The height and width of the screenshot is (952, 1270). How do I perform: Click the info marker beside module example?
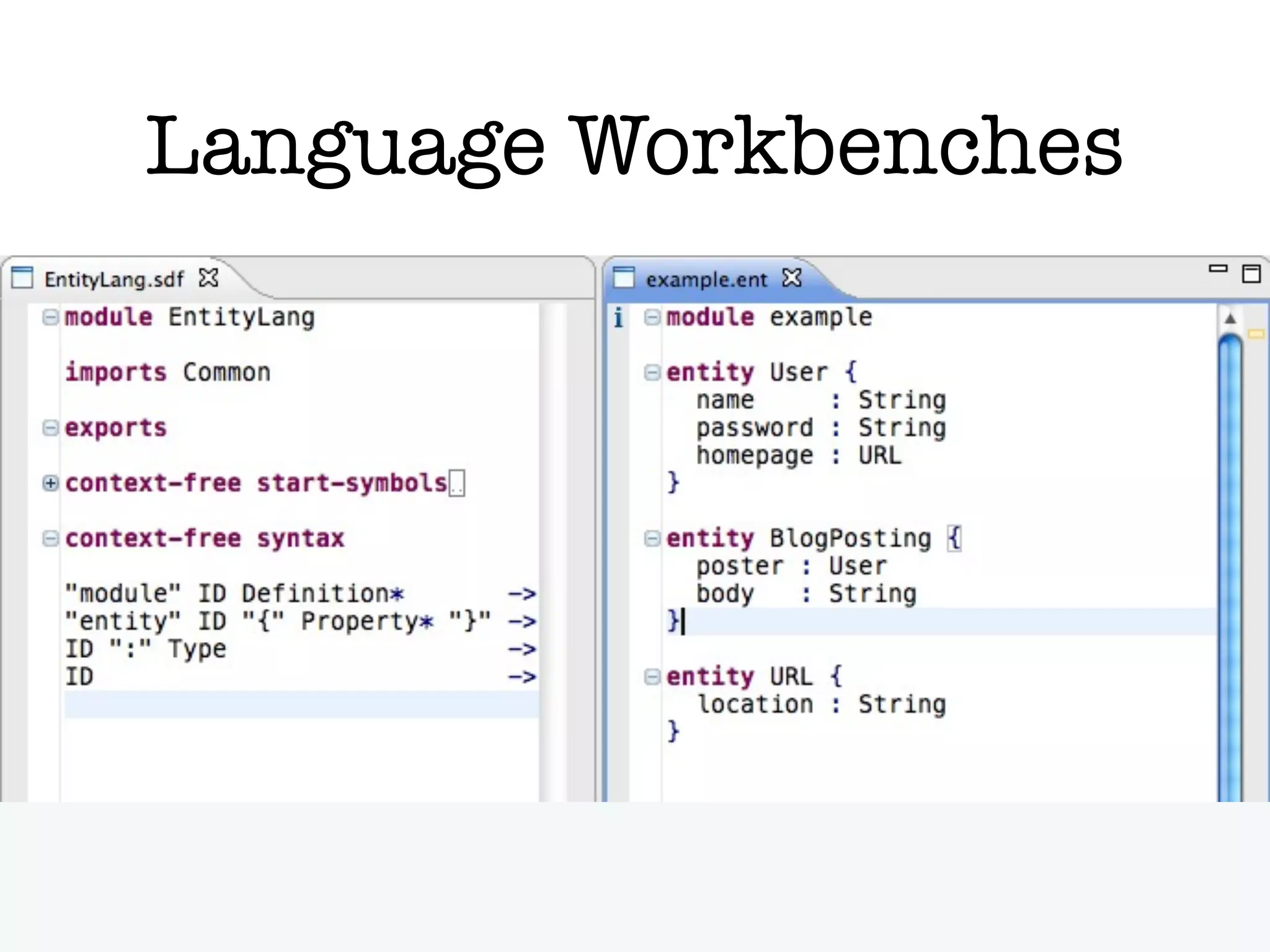618,317
